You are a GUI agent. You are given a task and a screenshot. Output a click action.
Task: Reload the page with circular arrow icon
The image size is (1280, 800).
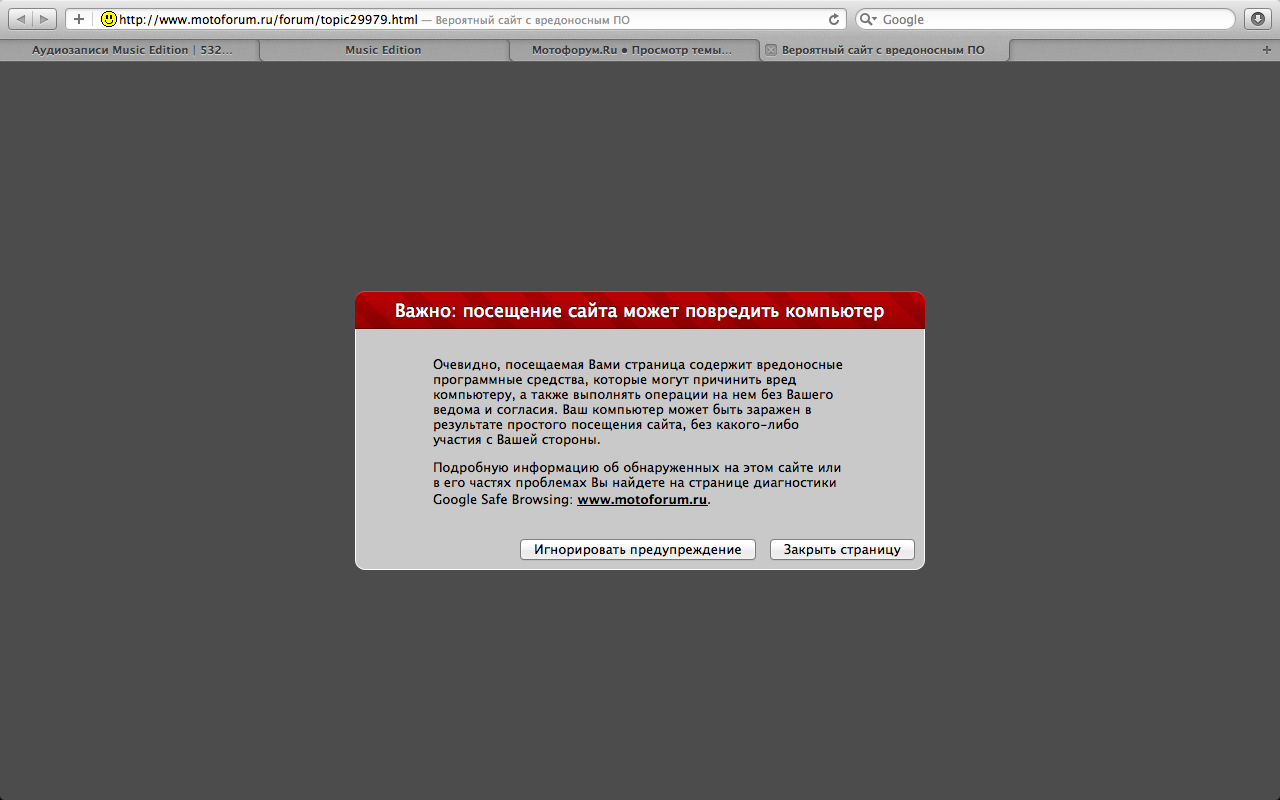click(x=834, y=19)
